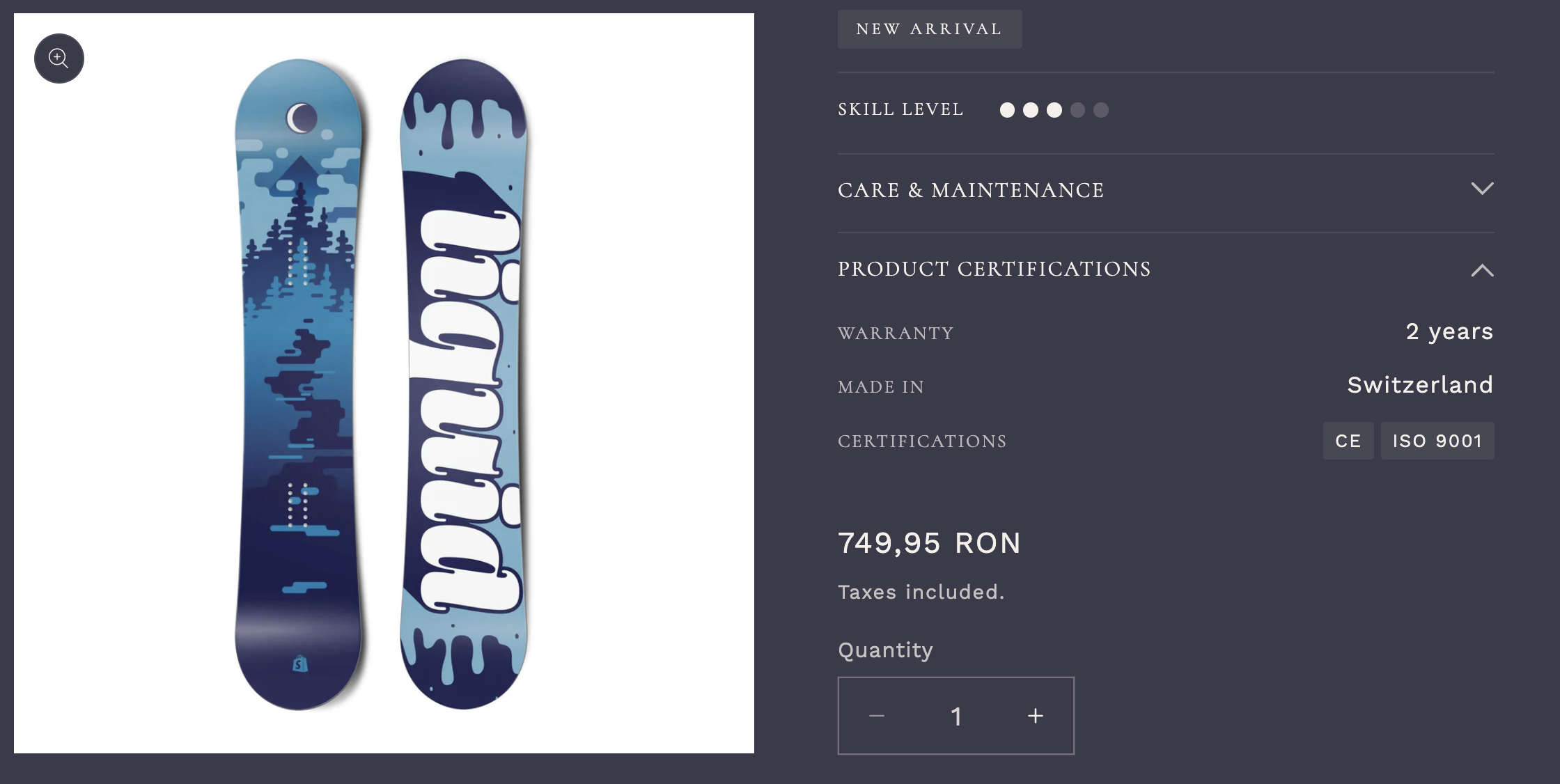Click the Switzerland made-in value
The height and width of the screenshot is (784, 1560).
point(1419,385)
